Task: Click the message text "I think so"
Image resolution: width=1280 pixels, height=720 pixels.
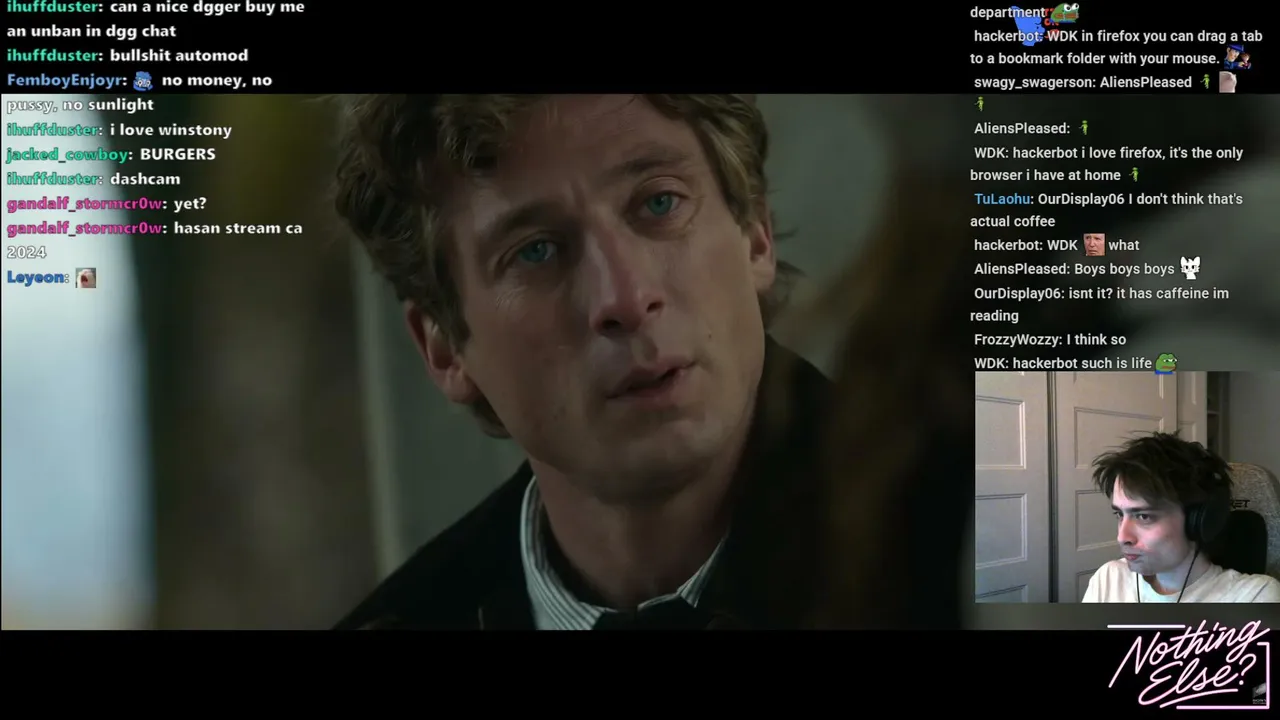Action: click(1096, 339)
